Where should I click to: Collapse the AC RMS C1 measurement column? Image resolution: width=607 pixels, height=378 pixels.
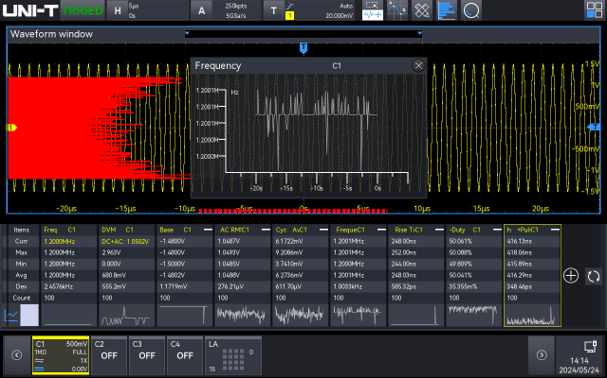[x=266, y=230]
